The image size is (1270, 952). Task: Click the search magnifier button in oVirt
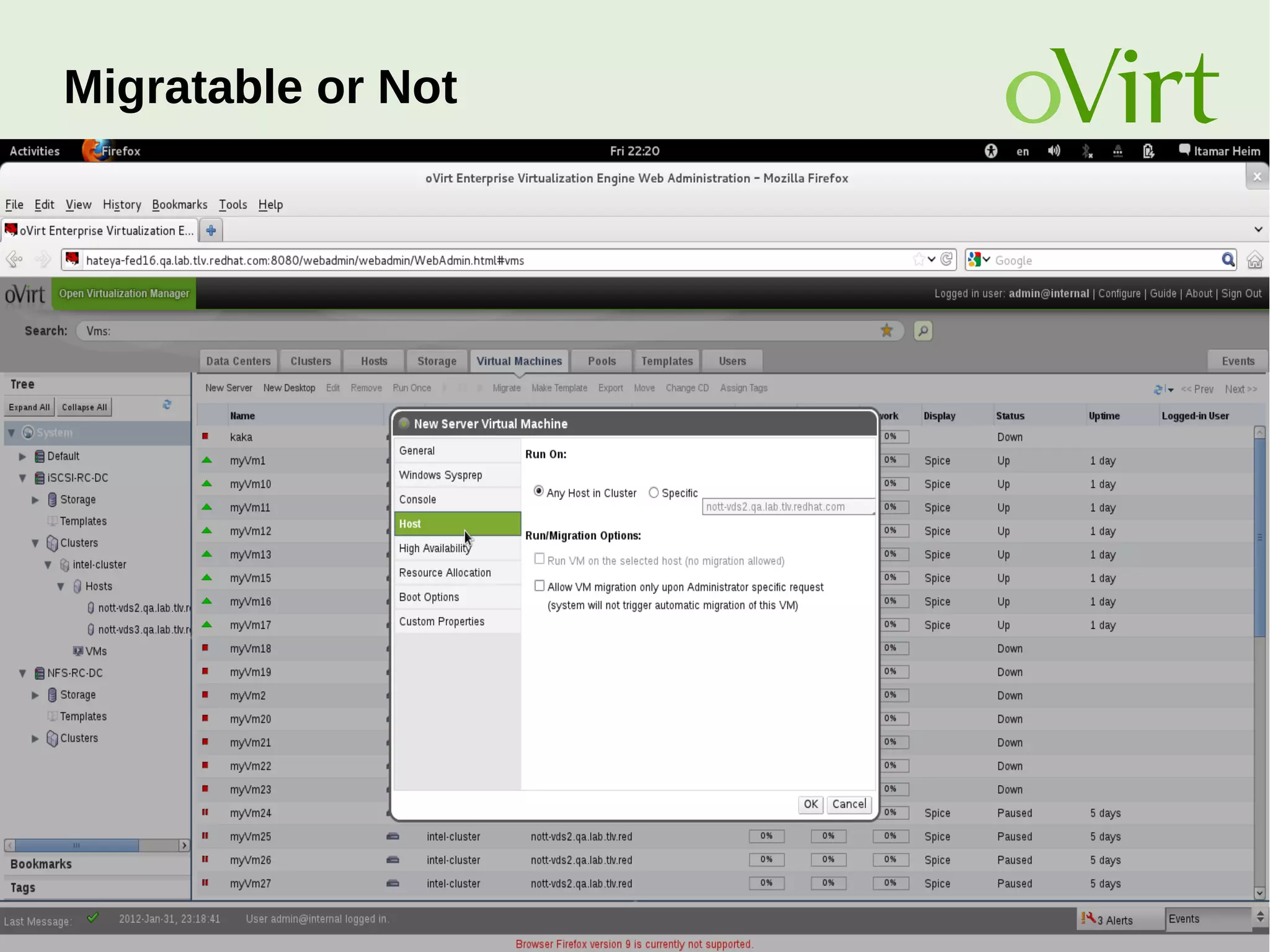pyautogui.click(x=923, y=331)
